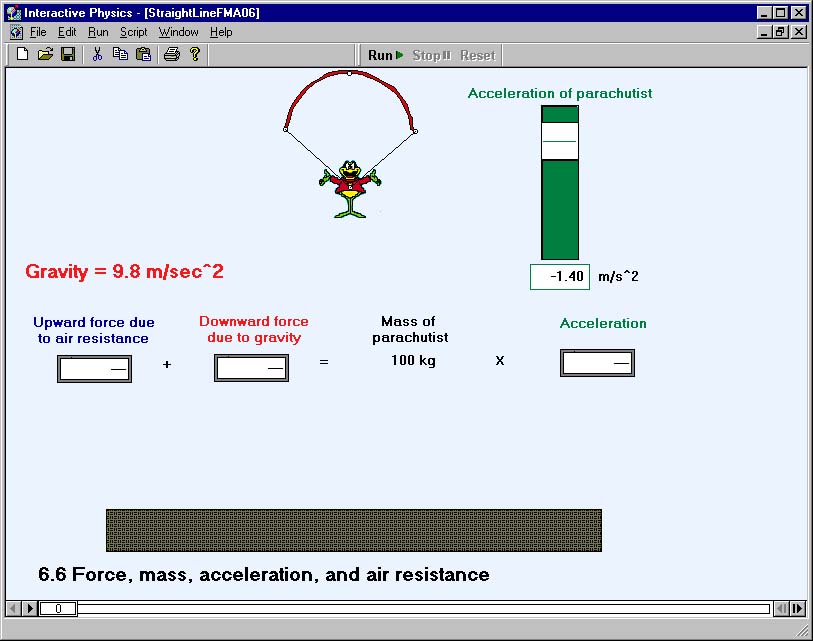Viewport: 813px width, 641px height.
Task: Click the Stop button
Action: (x=431, y=55)
